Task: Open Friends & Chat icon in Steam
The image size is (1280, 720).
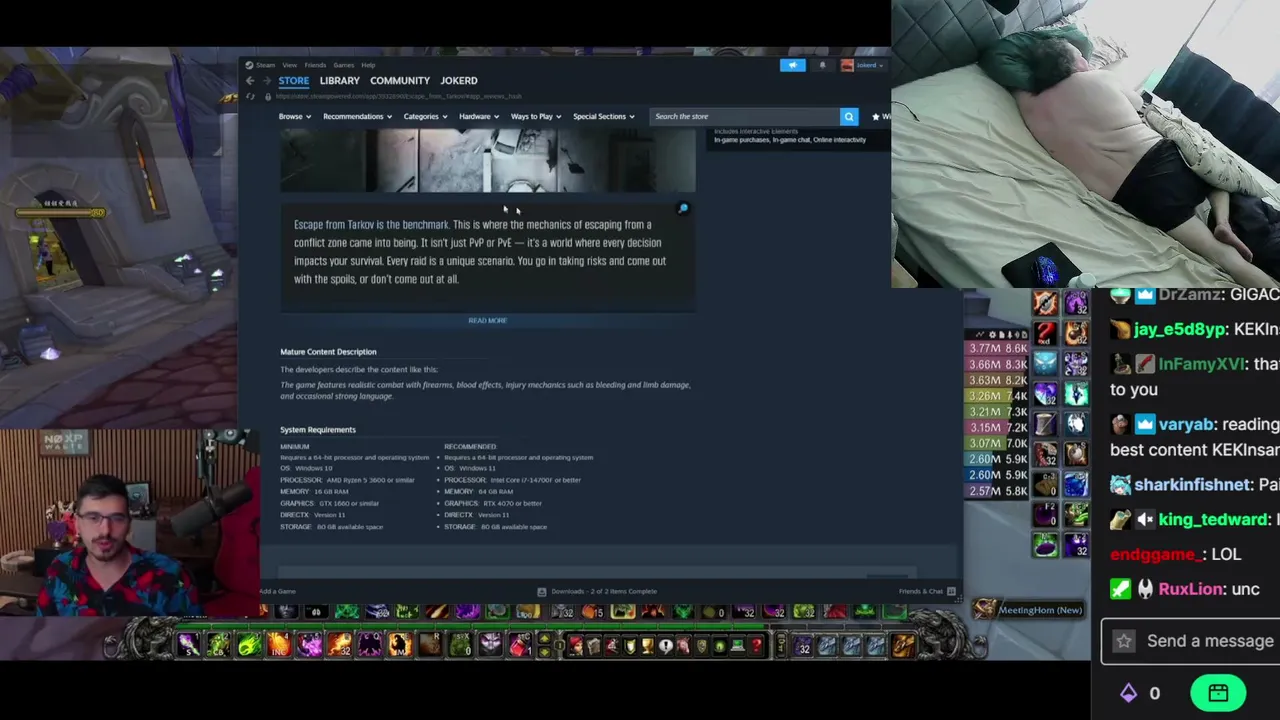Action: [951, 591]
